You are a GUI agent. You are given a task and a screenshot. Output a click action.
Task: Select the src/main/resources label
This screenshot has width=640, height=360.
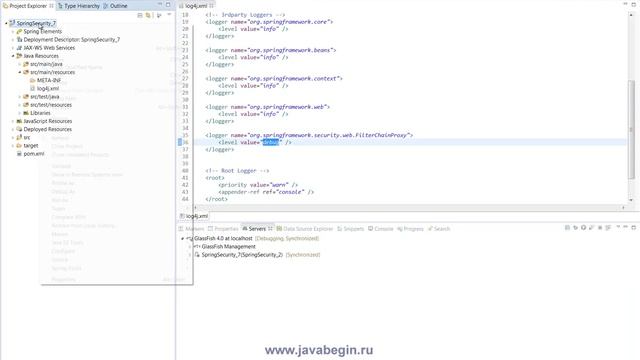(53, 72)
